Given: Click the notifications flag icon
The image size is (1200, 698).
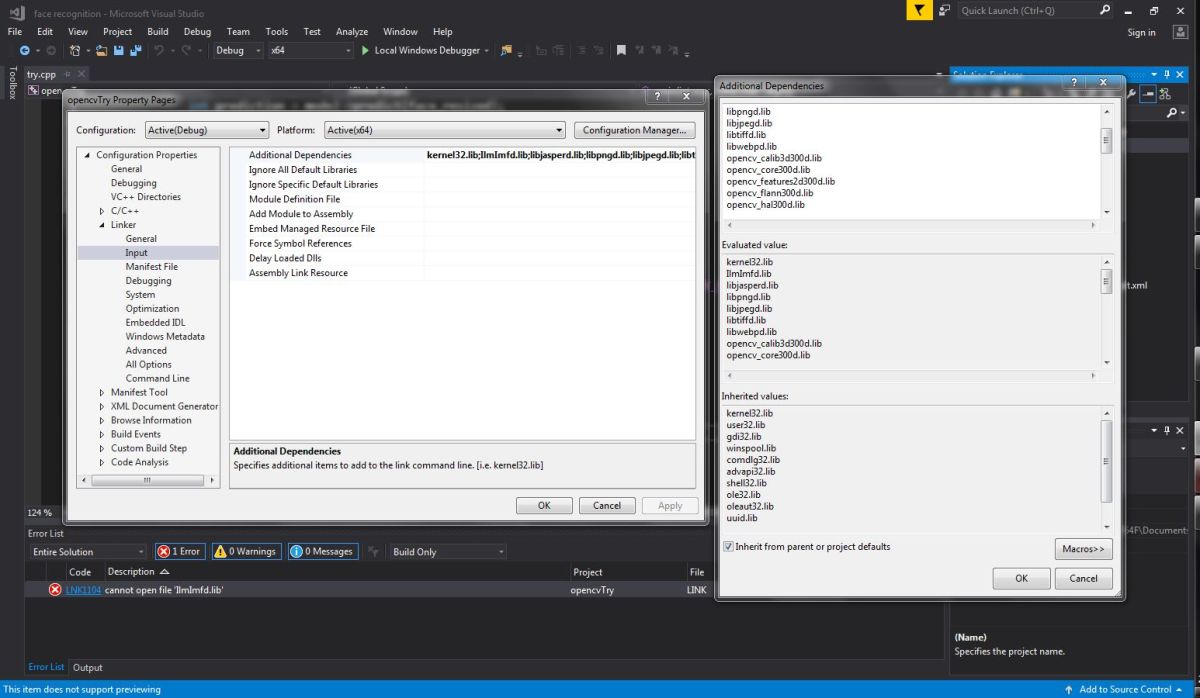Looking at the screenshot, I should (x=919, y=10).
